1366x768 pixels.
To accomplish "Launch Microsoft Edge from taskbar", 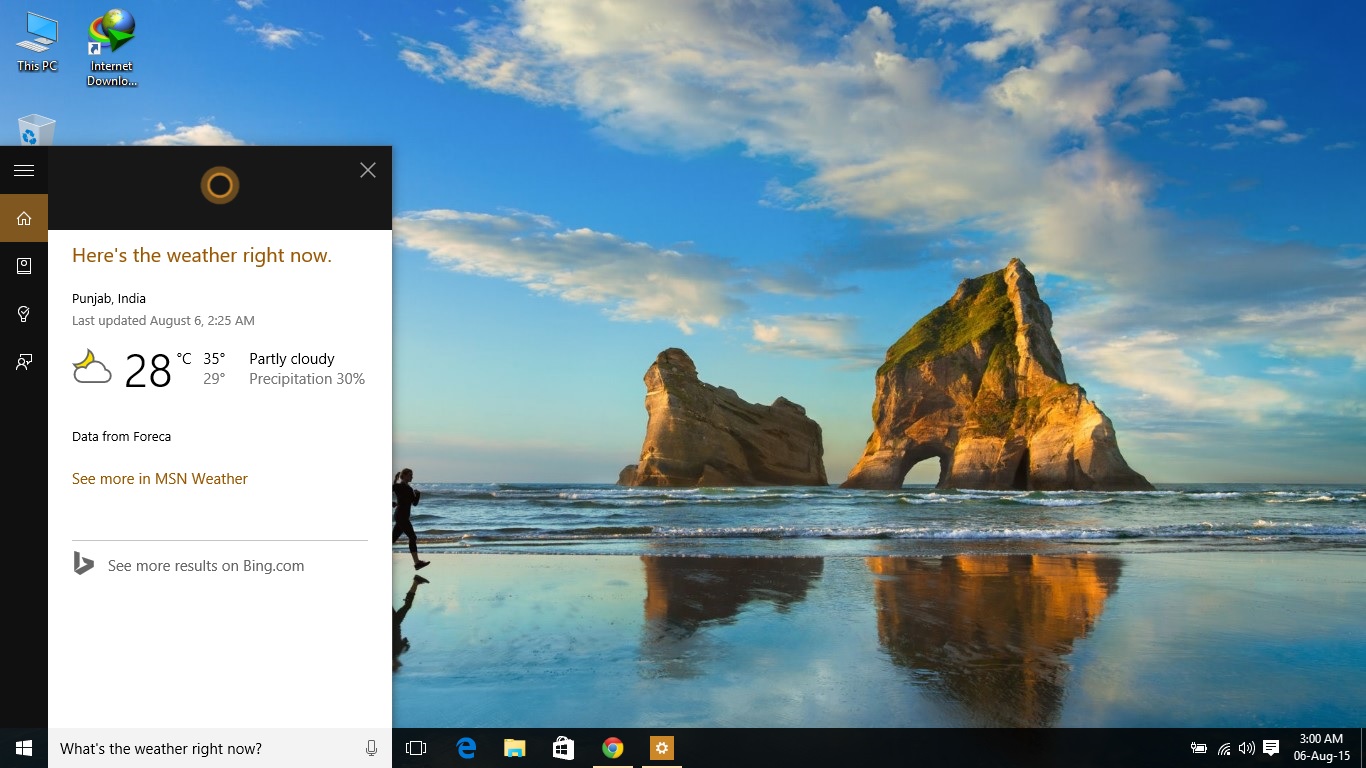I will point(466,748).
